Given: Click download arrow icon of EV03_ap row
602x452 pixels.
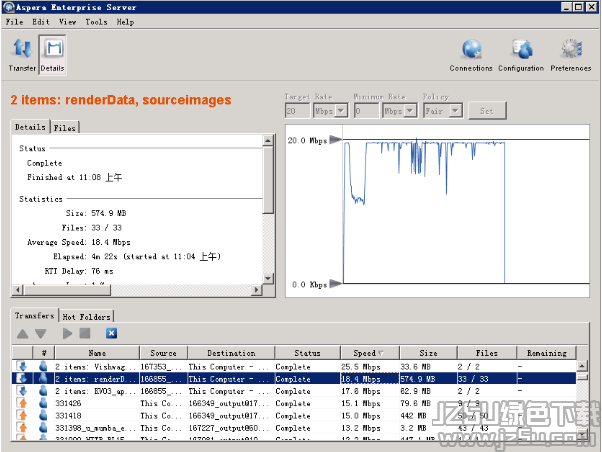Looking at the screenshot, I should click(22, 391).
